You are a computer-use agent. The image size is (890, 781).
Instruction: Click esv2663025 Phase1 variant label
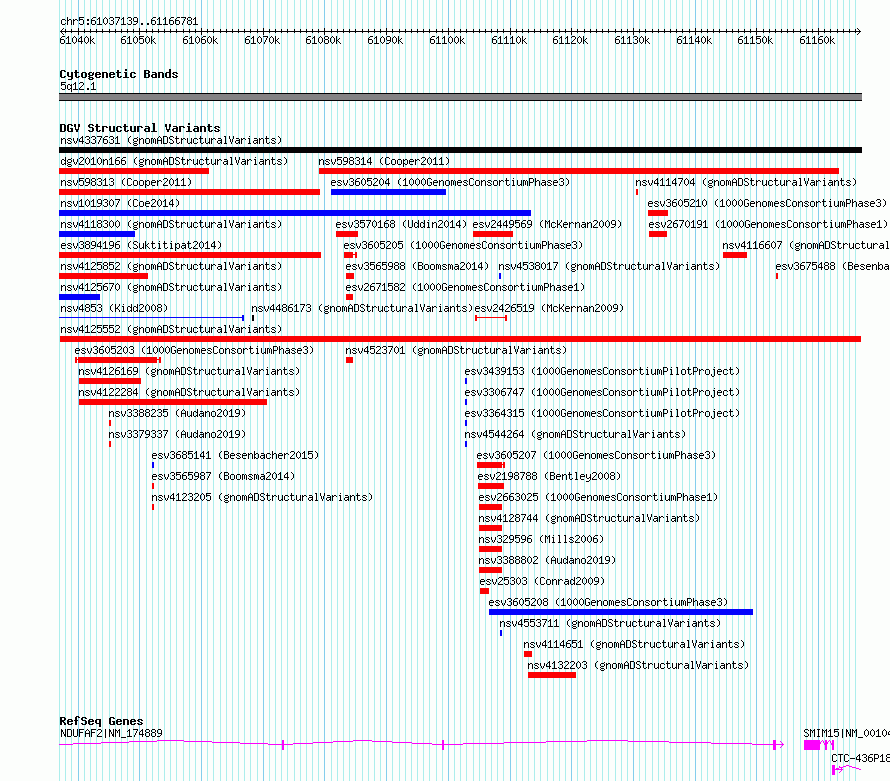tap(598, 497)
